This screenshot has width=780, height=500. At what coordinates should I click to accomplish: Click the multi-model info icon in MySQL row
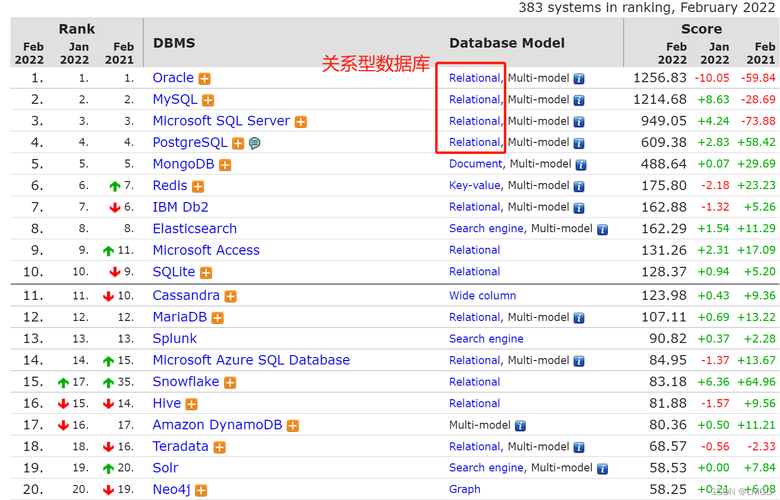pos(579,100)
